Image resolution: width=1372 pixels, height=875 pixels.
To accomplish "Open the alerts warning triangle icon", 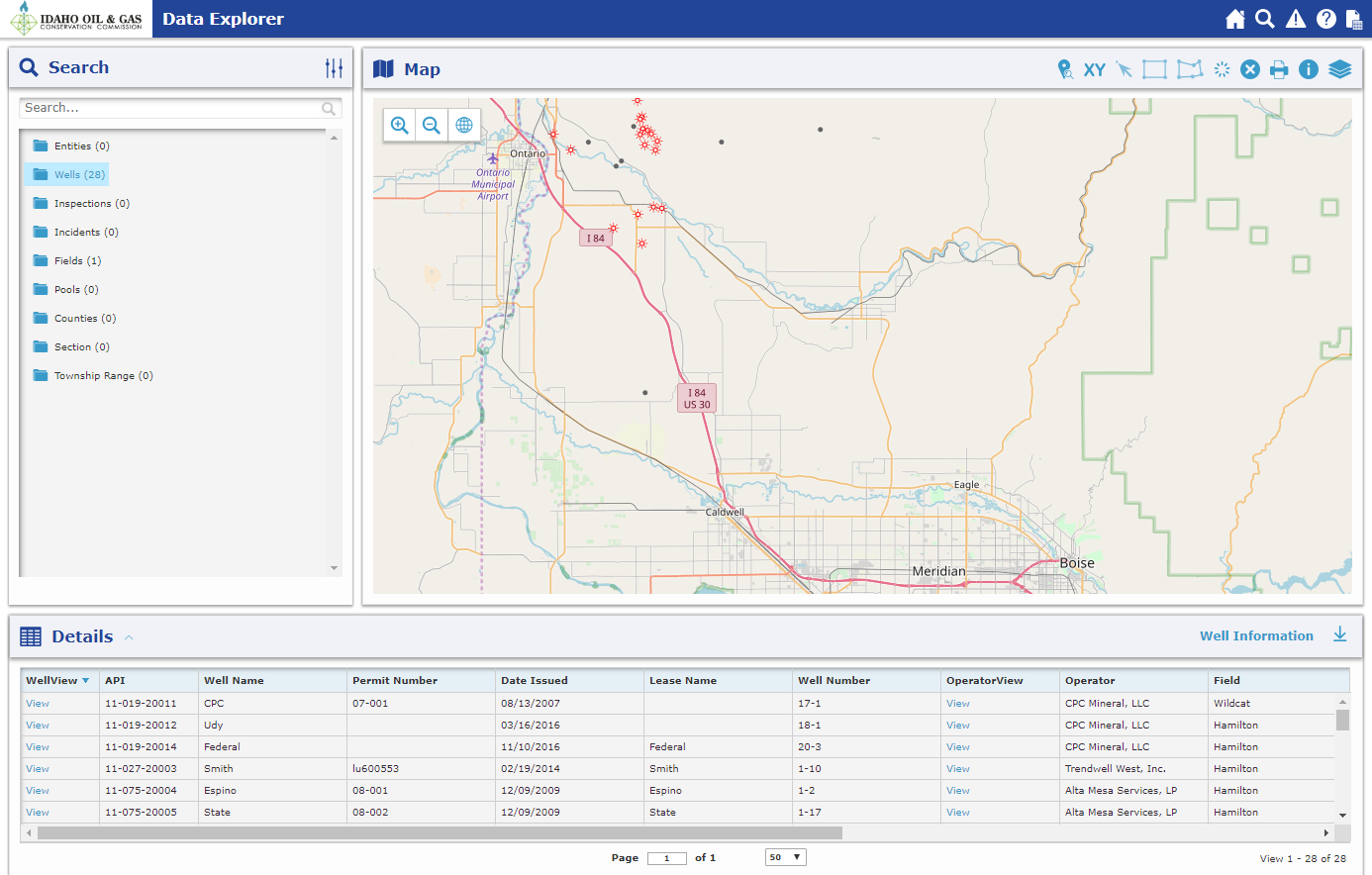I will coord(1296,18).
